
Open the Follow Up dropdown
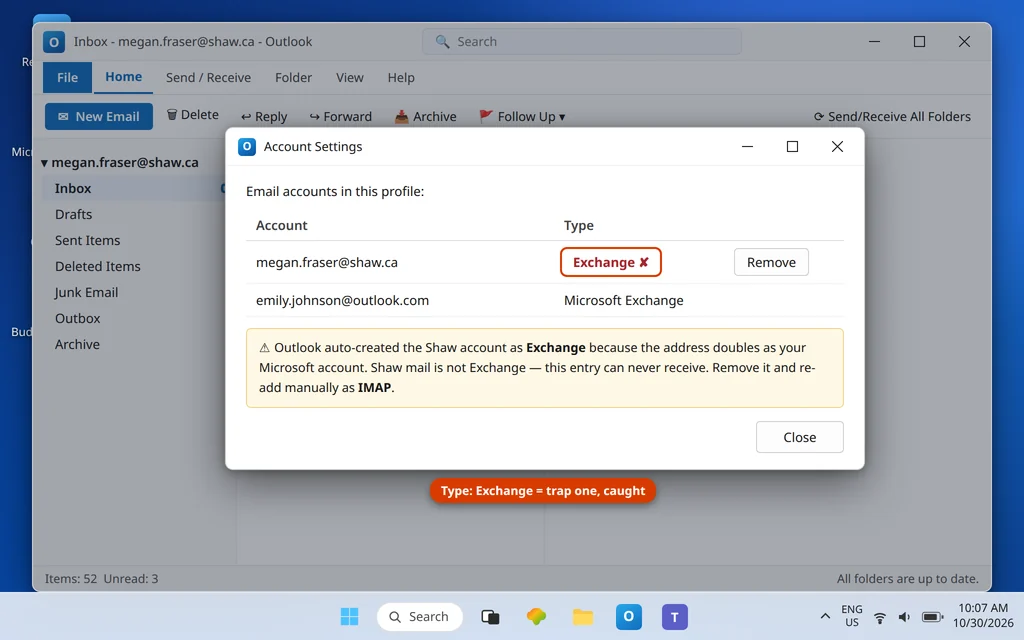point(522,116)
